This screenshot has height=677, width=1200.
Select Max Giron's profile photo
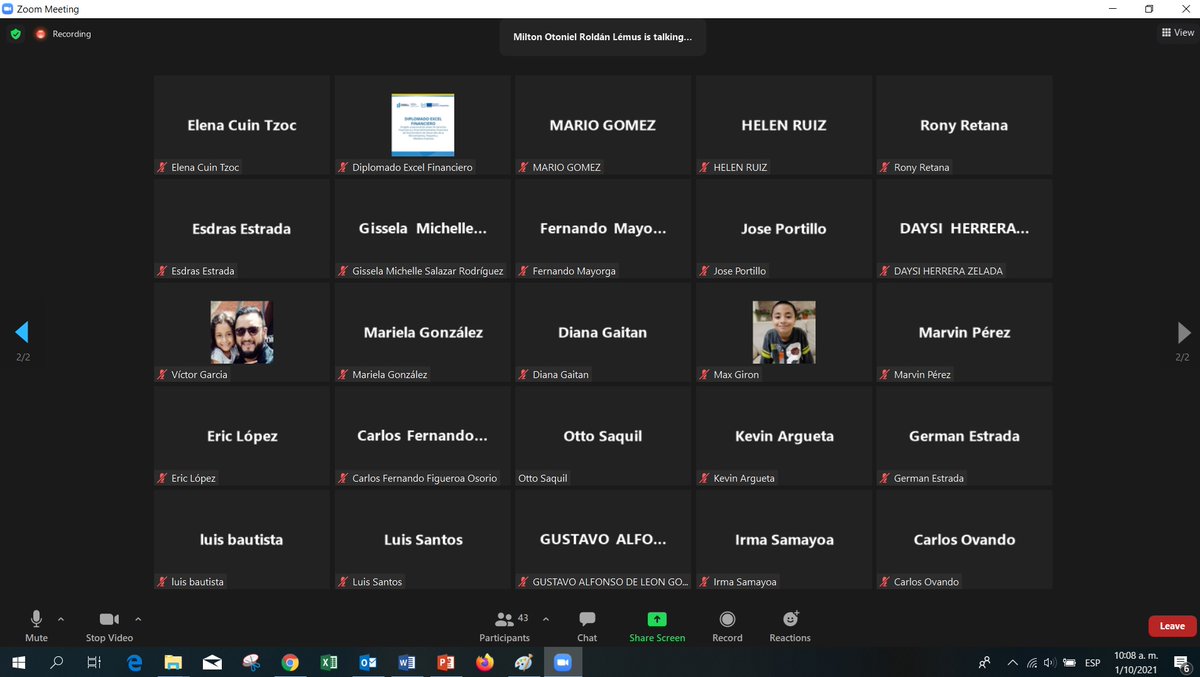[784, 332]
